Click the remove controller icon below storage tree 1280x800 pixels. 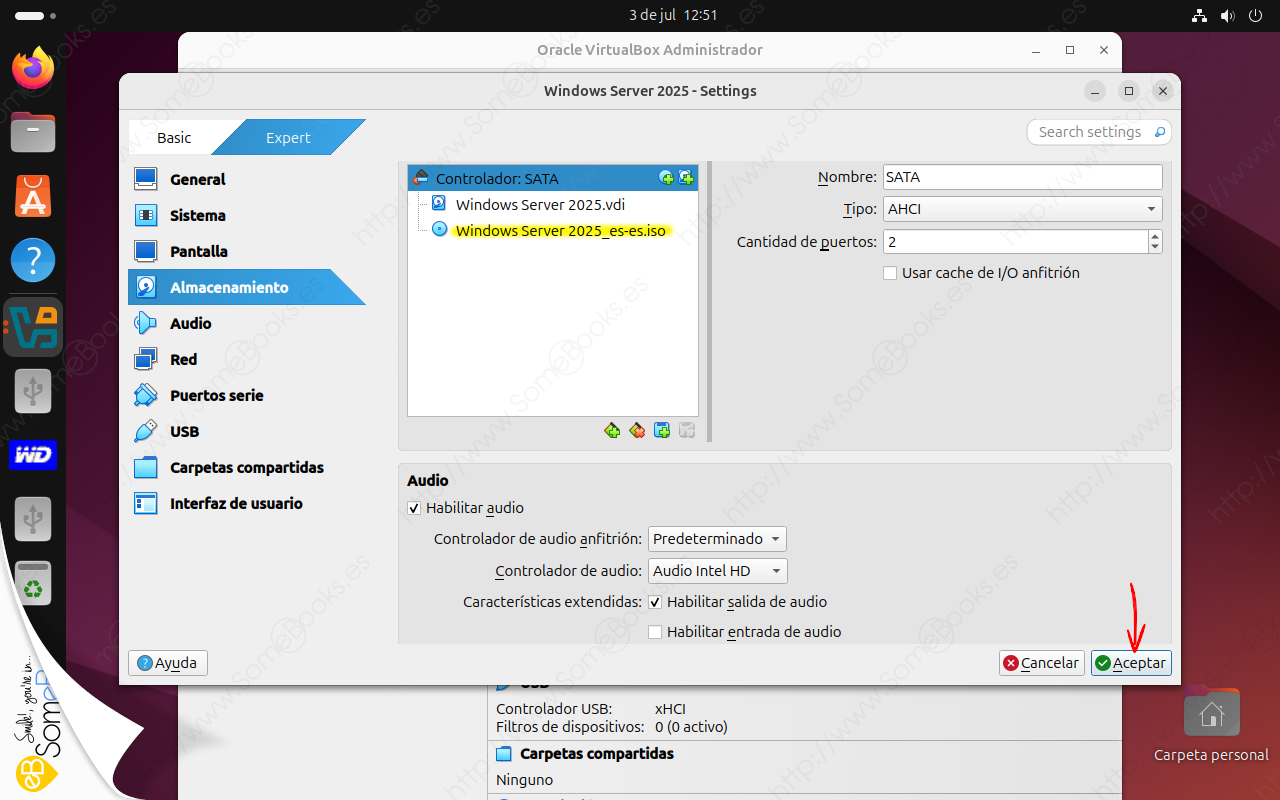[x=637, y=430]
